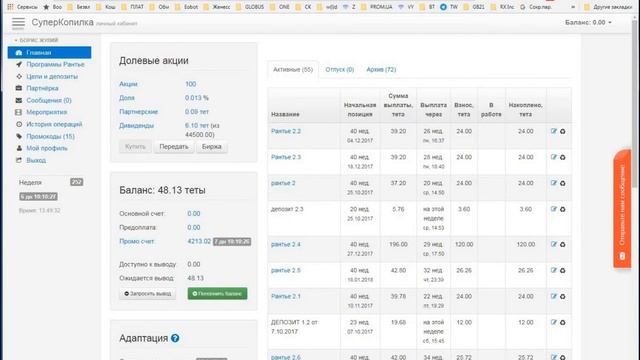Viewport: 640px width, 360px height.
Task: Click the edit icon in the Рантье 2.1 row
Action: pyautogui.click(x=553, y=296)
